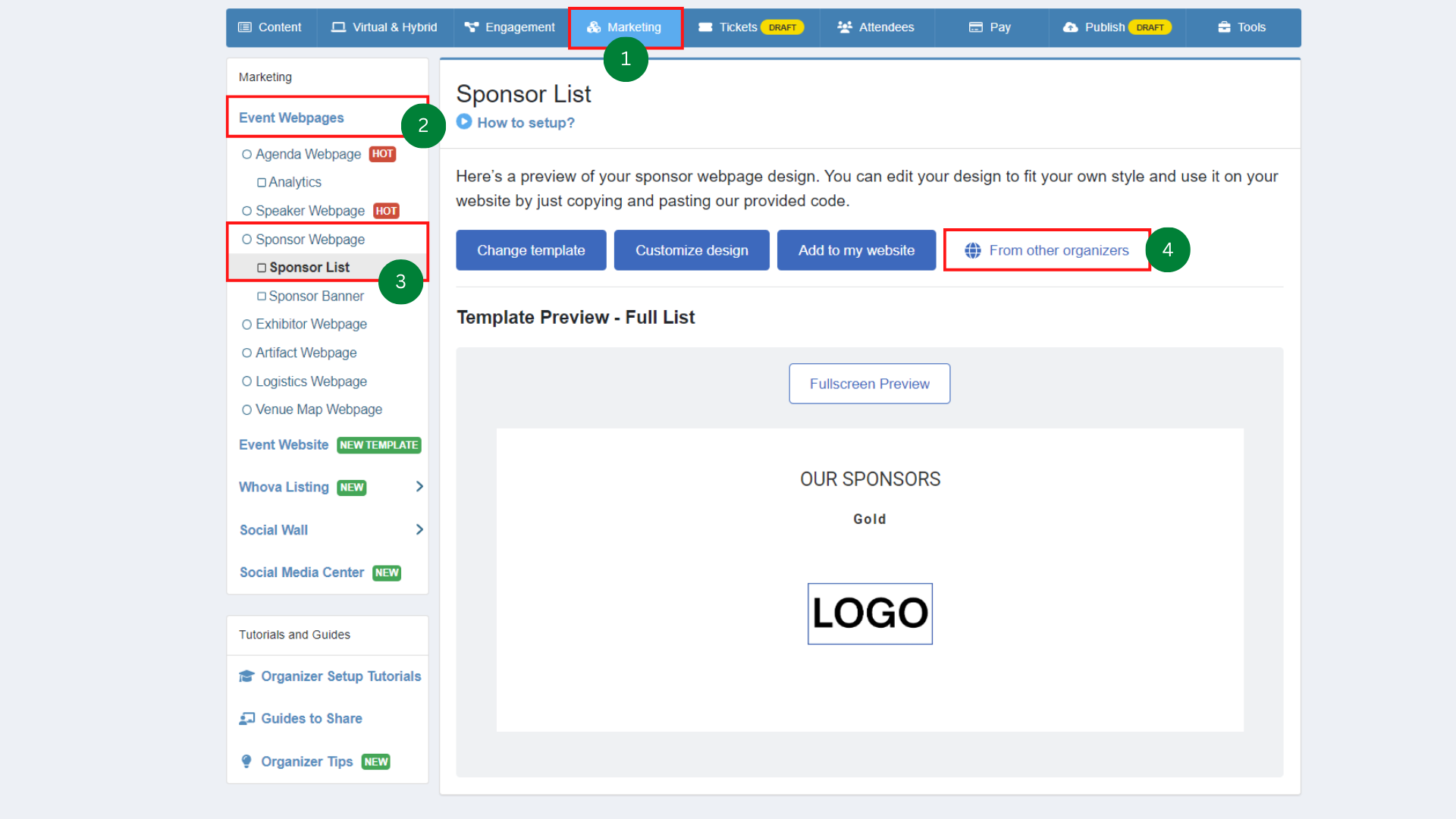Image resolution: width=1456 pixels, height=819 pixels.
Task: Click the graduation cap icon for Organizer Setup Tutorials
Action: tap(246, 676)
